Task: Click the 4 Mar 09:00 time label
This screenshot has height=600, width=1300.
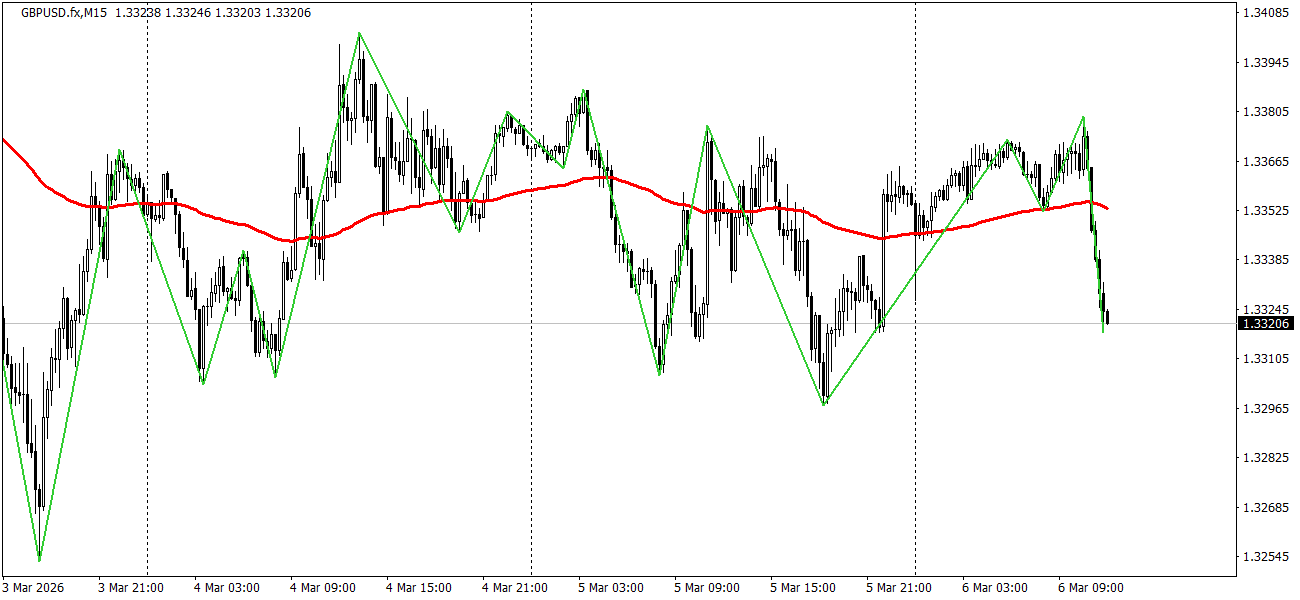Action: 323,588
